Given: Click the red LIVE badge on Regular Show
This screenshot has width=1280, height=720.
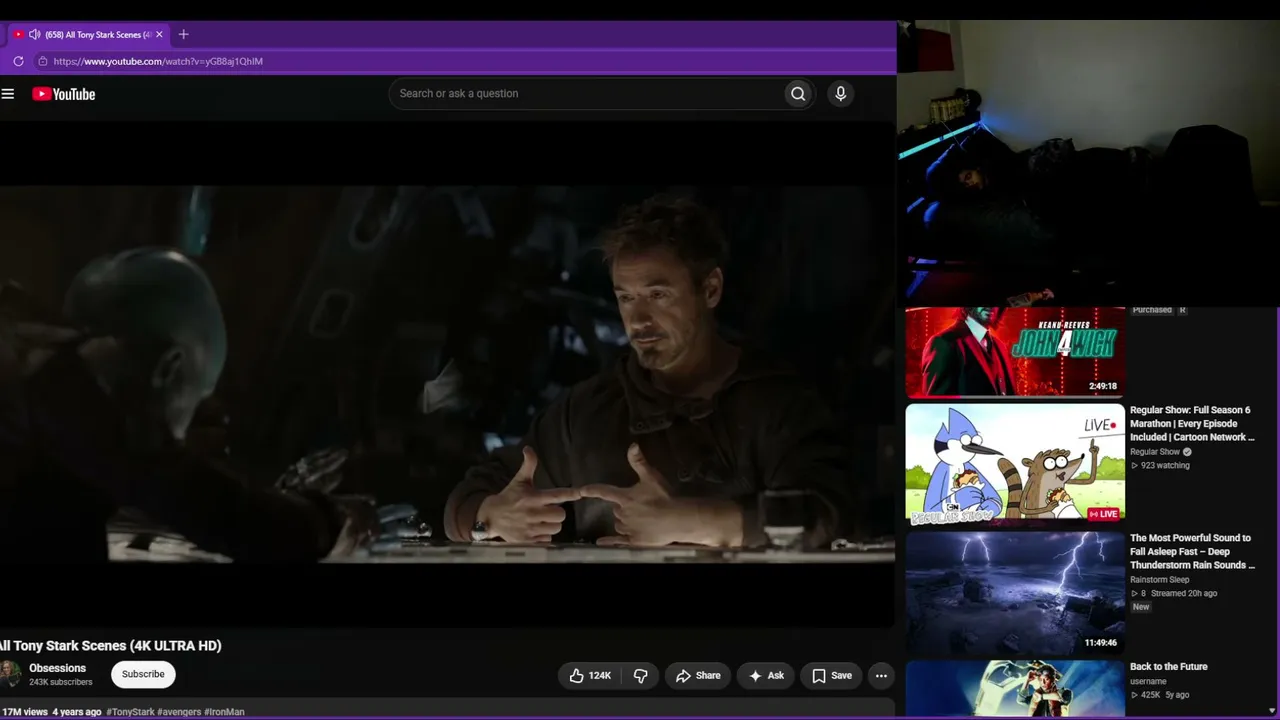Looking at the screenshot, I should click(1103, 514).
